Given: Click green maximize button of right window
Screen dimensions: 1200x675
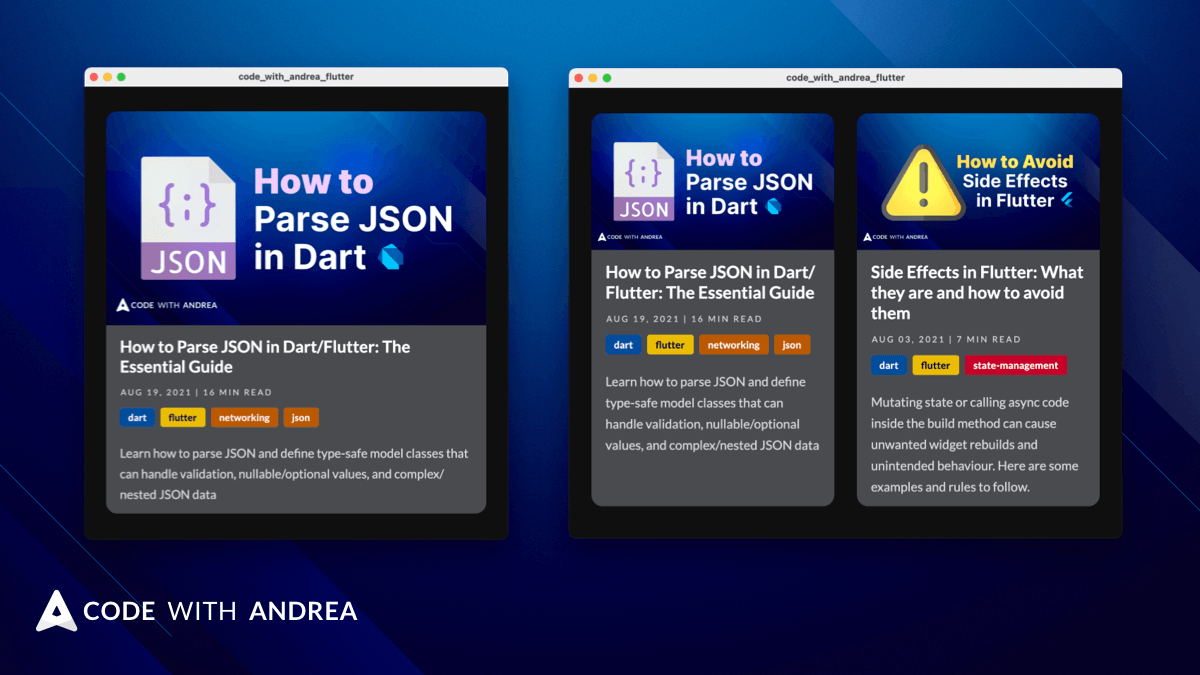Looking at the screenshot, I should (607, 78).
